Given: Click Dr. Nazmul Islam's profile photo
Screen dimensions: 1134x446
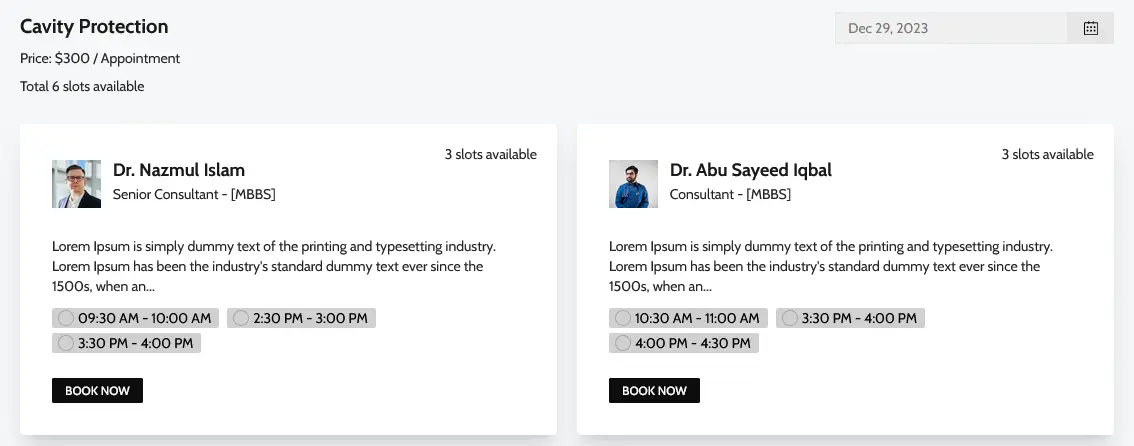Looking at the screenshot, I should click(77, 184).
